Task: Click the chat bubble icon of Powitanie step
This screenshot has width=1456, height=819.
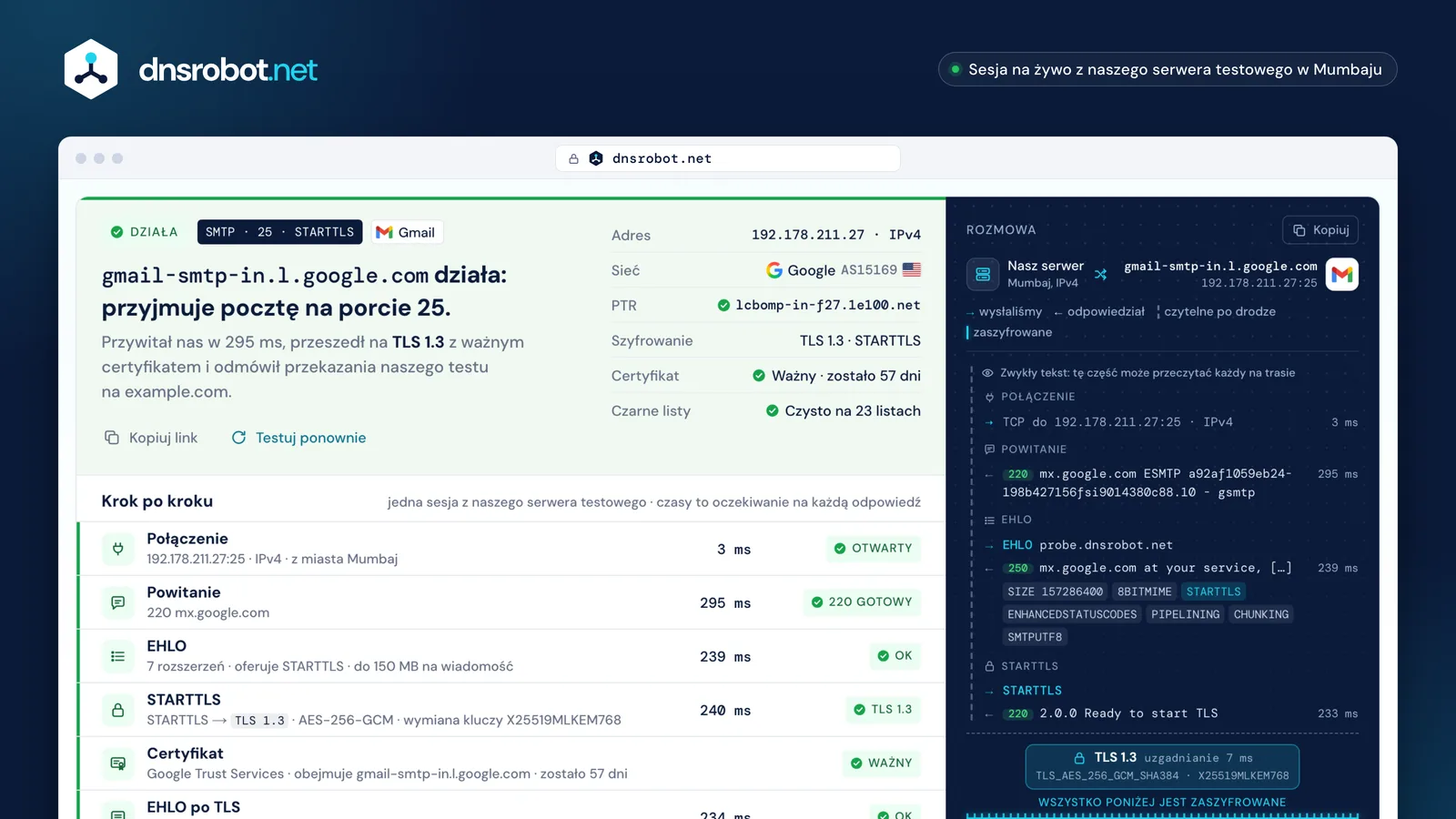Action: pos(117,602)
